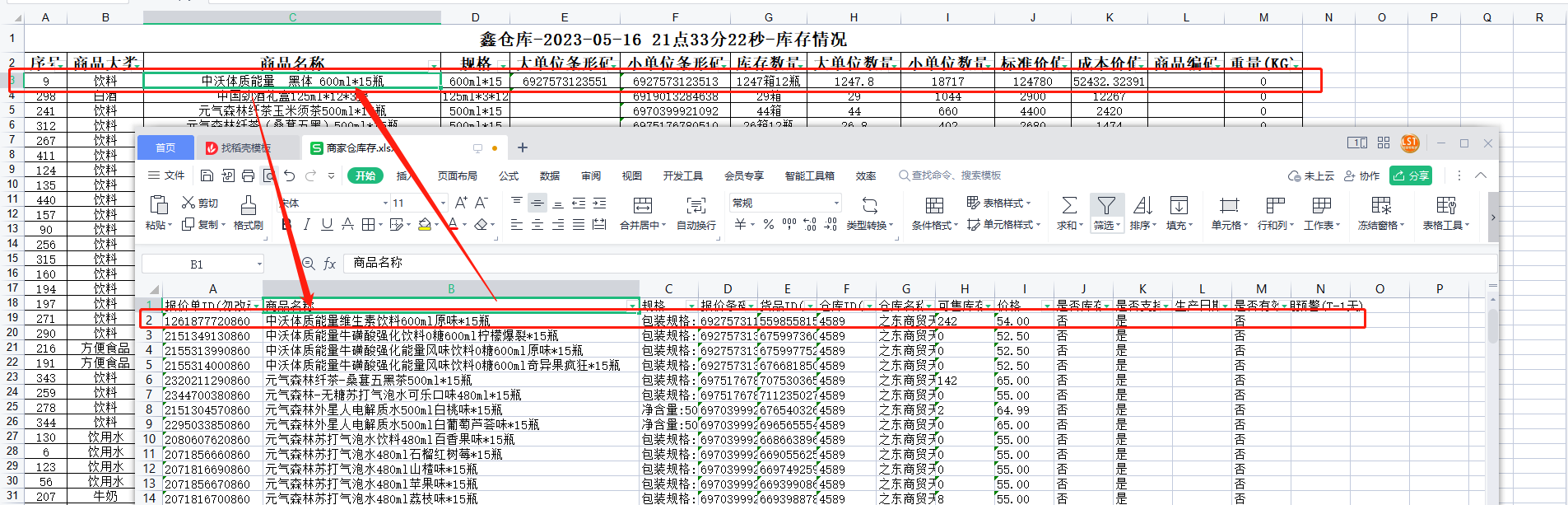Click the eraser clear-format icon
This screenshot has height=505, width=1568.
coord(481,224)
